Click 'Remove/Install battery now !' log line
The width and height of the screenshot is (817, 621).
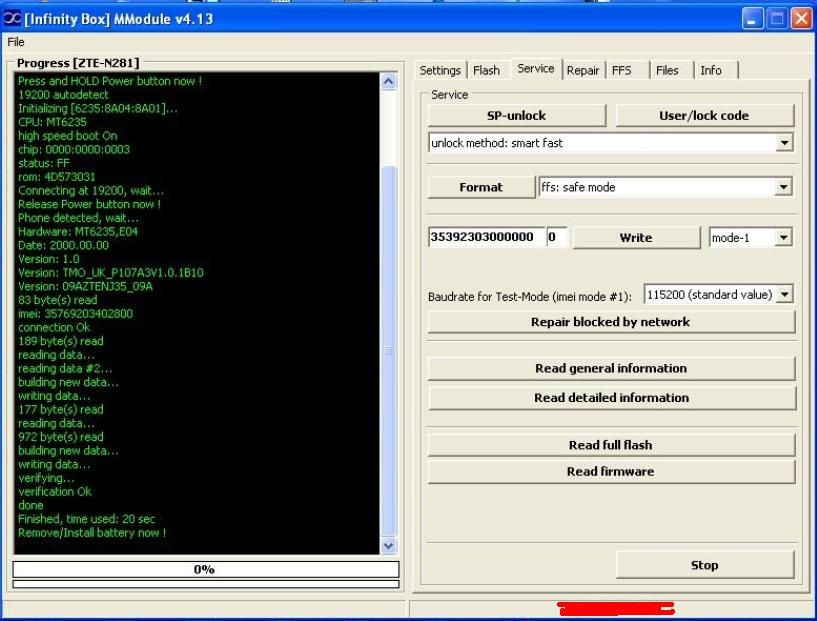pos(92,532)
